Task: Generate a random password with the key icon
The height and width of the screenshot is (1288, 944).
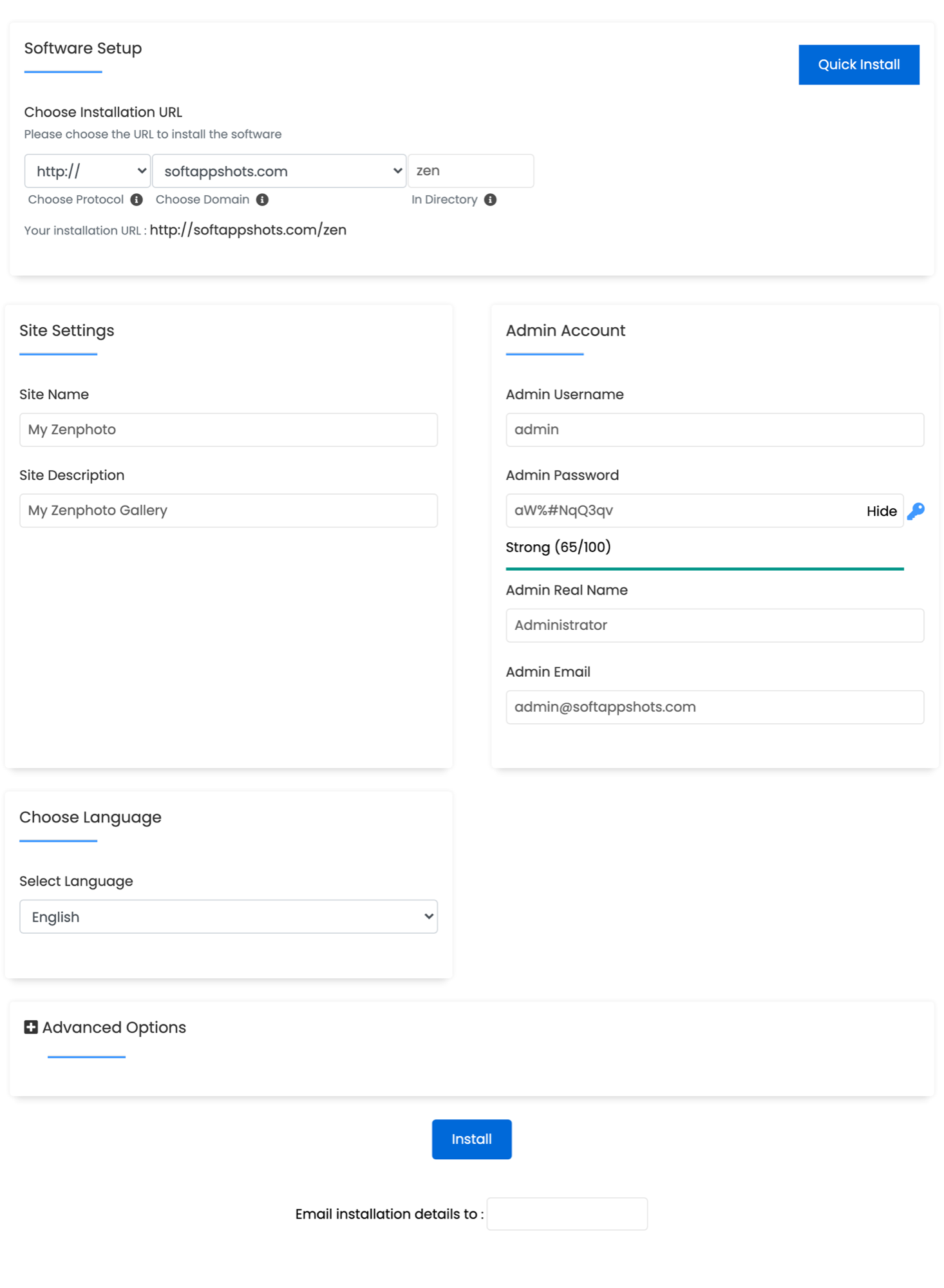Action: point(916,511)
